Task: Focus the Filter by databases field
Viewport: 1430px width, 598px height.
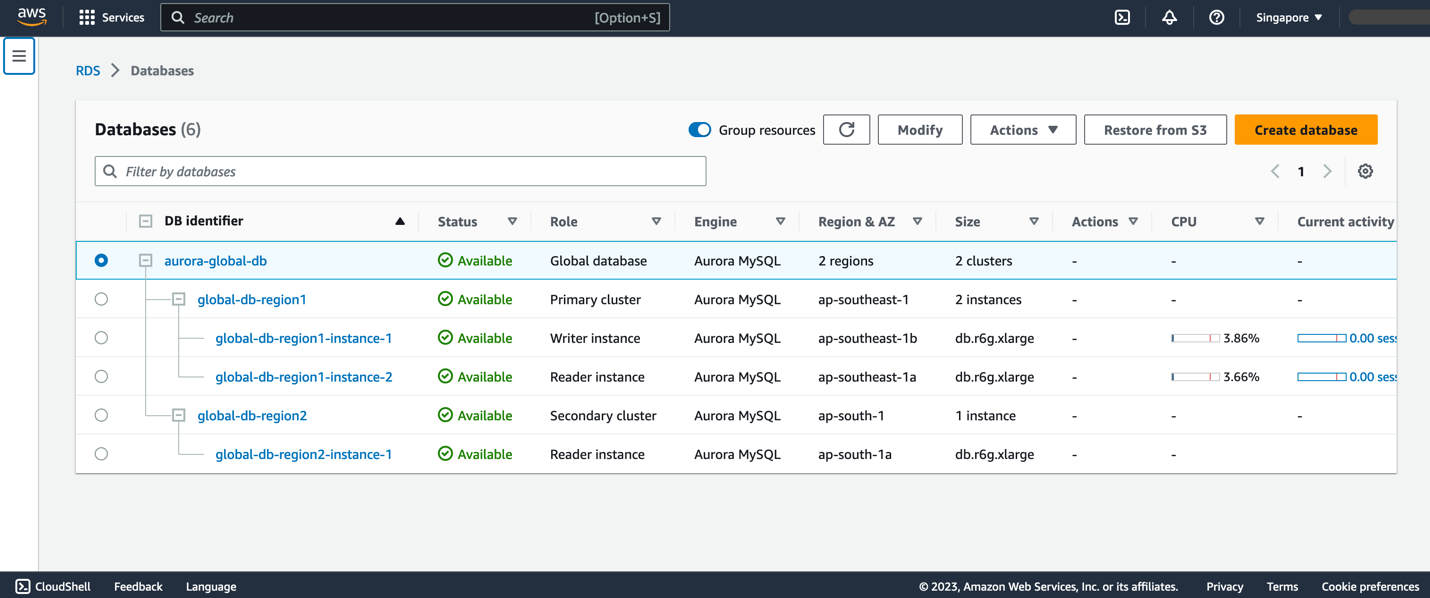Action: pyautogui.click(x=400, y=171)
